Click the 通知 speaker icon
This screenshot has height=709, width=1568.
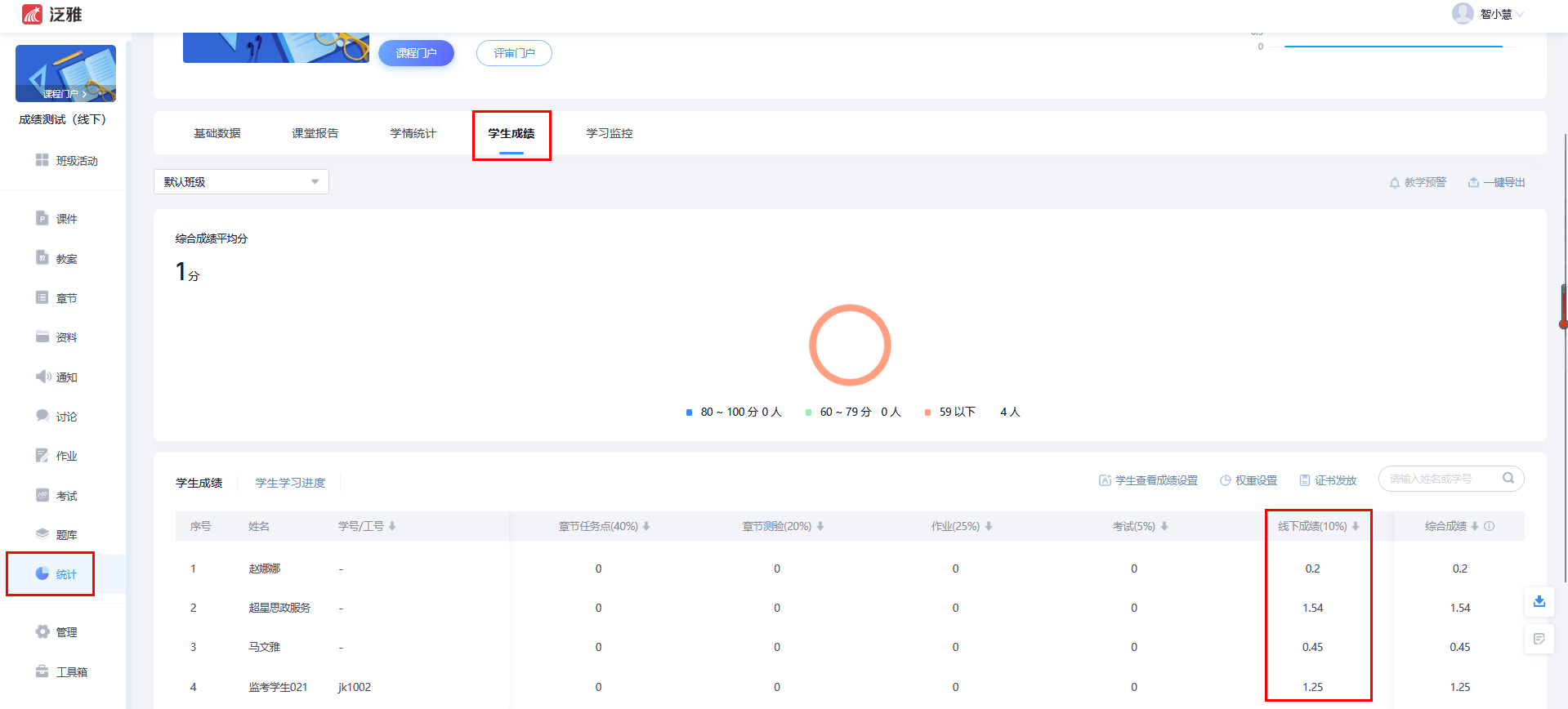pyautogui.click(x=42, y=377)
